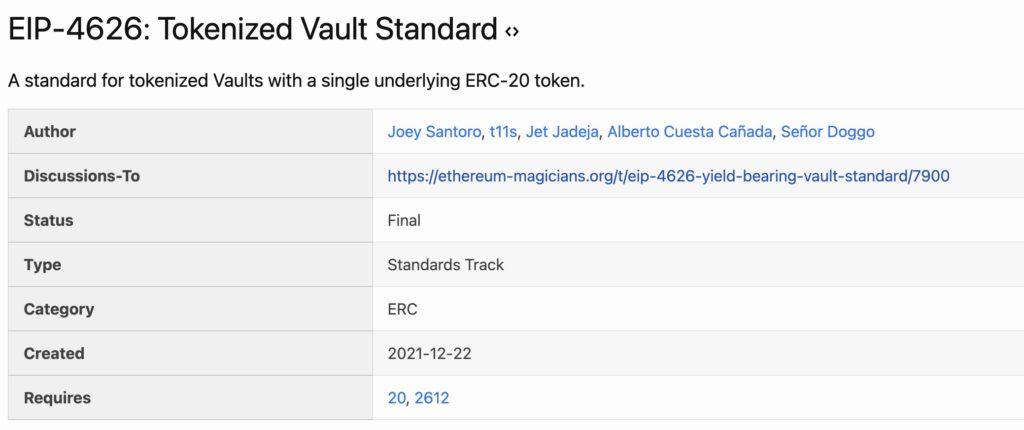Visit Jet Jadeja's author profile link

point(564,132)
